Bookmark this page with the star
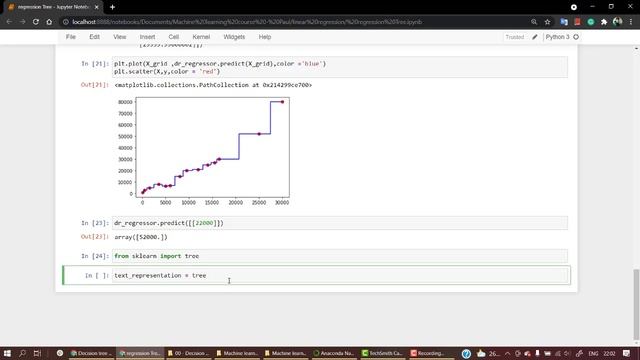The height and width of the screenshot is (360, 640). point(547,22)
